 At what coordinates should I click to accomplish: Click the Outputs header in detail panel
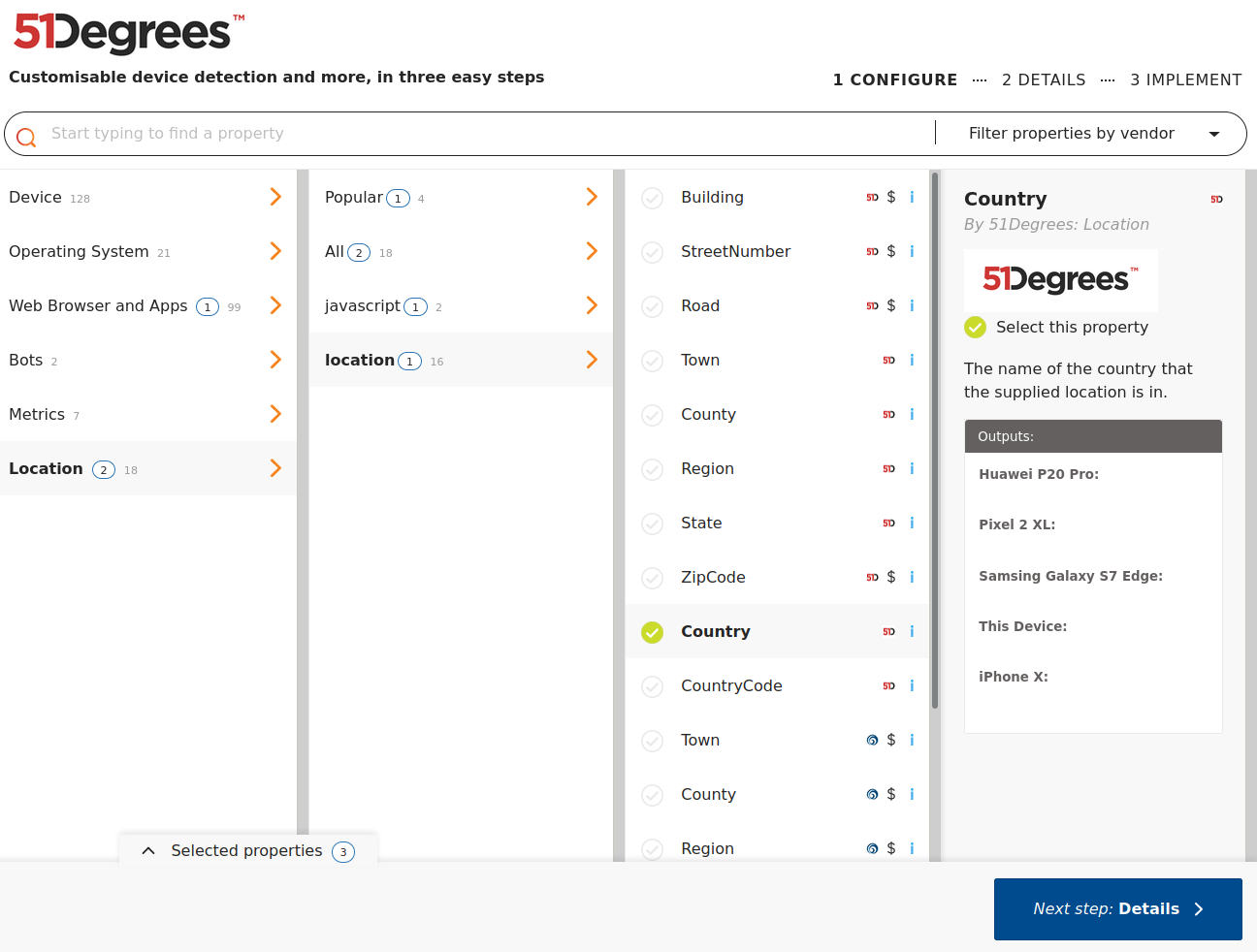[1093, 436]
